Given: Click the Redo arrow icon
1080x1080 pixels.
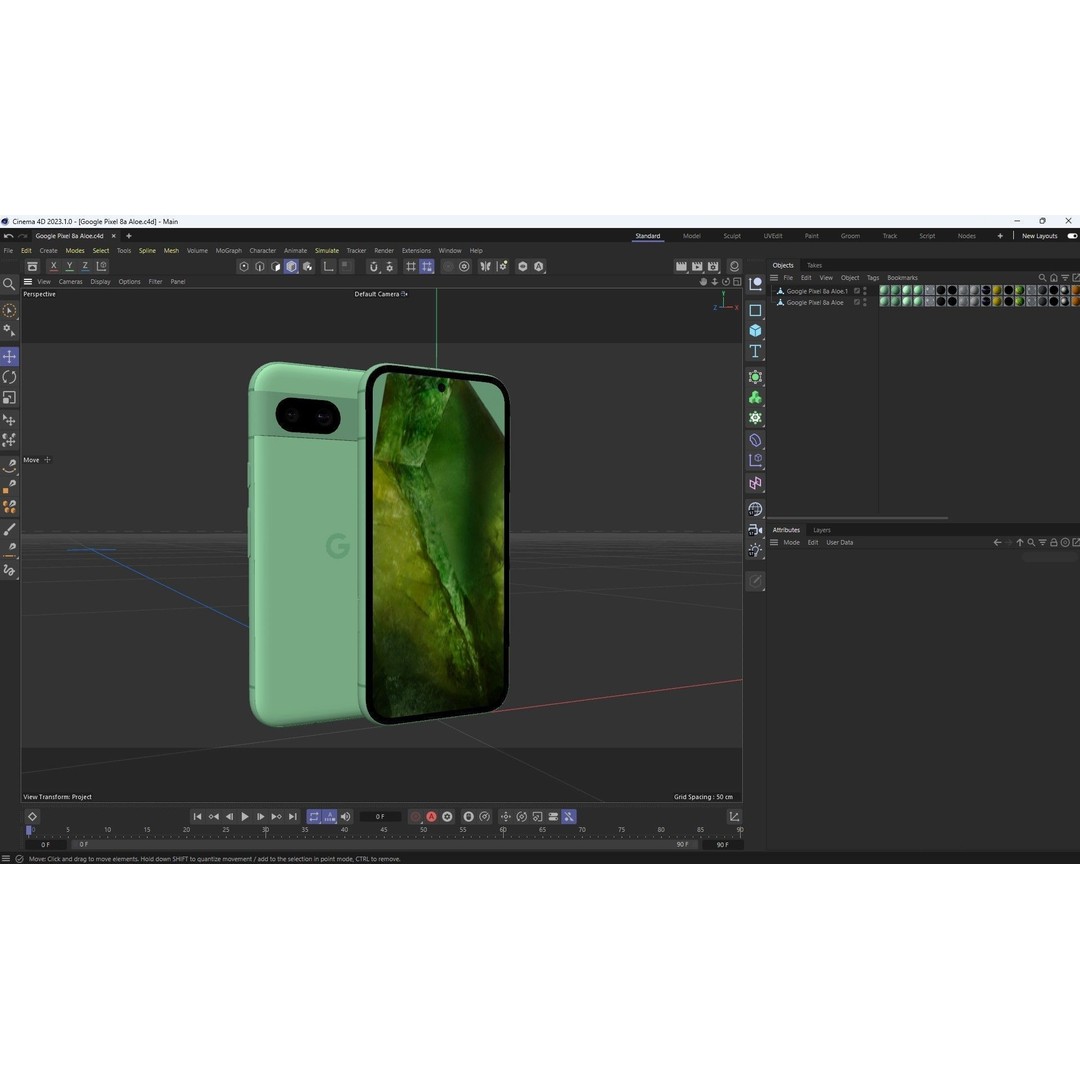Looking at the screenshot, I should (23, 236).
